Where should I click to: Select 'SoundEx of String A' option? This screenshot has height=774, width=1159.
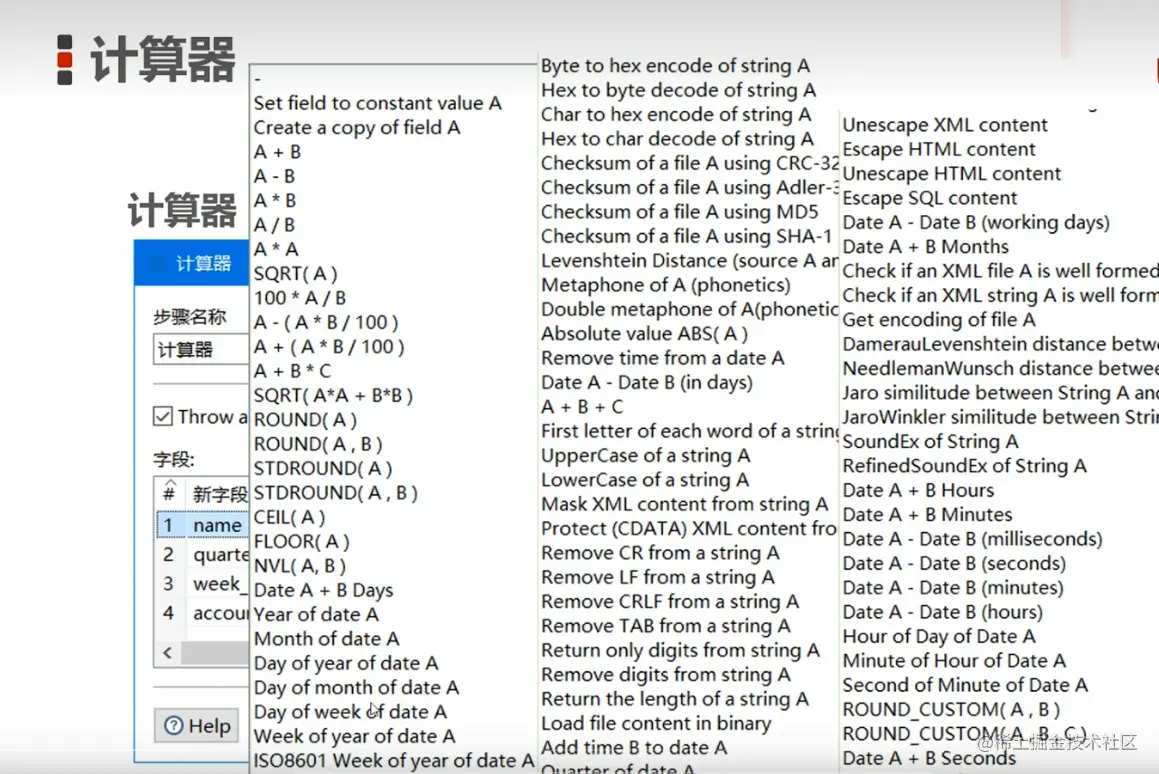[x=931, y=441]
